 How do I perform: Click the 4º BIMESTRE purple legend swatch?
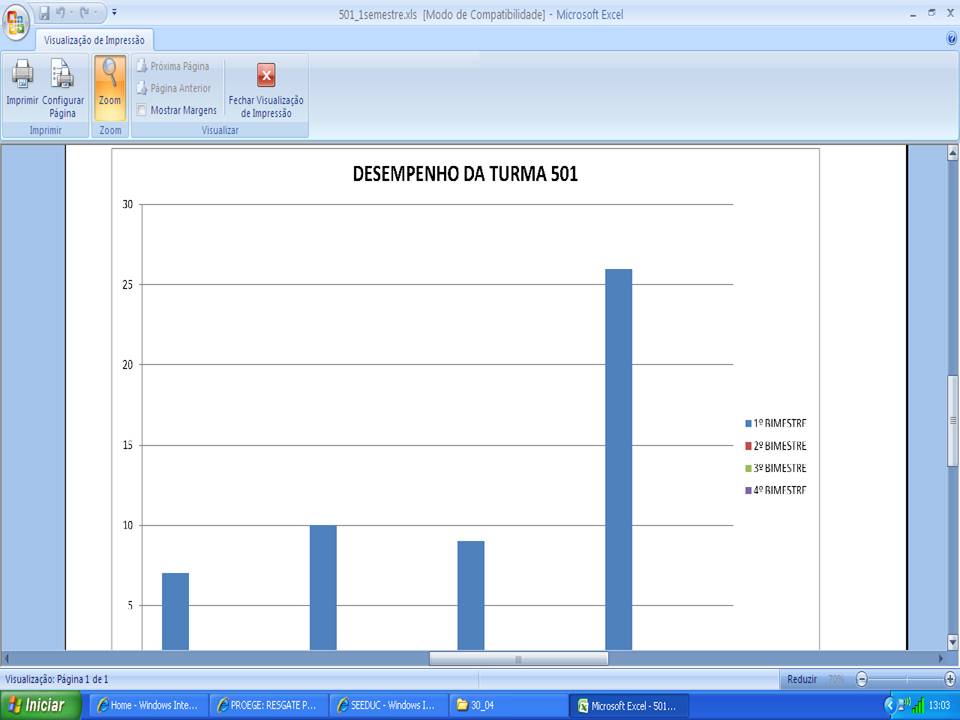coord(748,490)
